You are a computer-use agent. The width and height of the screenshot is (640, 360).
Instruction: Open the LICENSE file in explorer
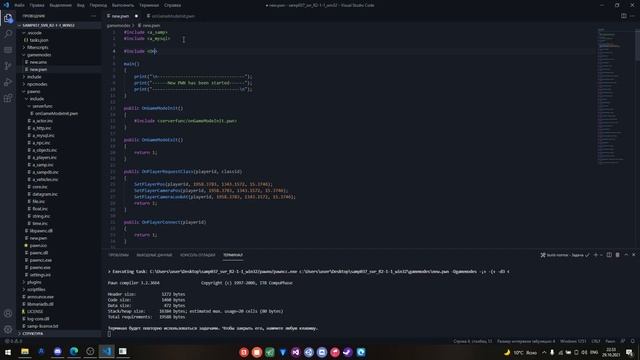(59, 311)
